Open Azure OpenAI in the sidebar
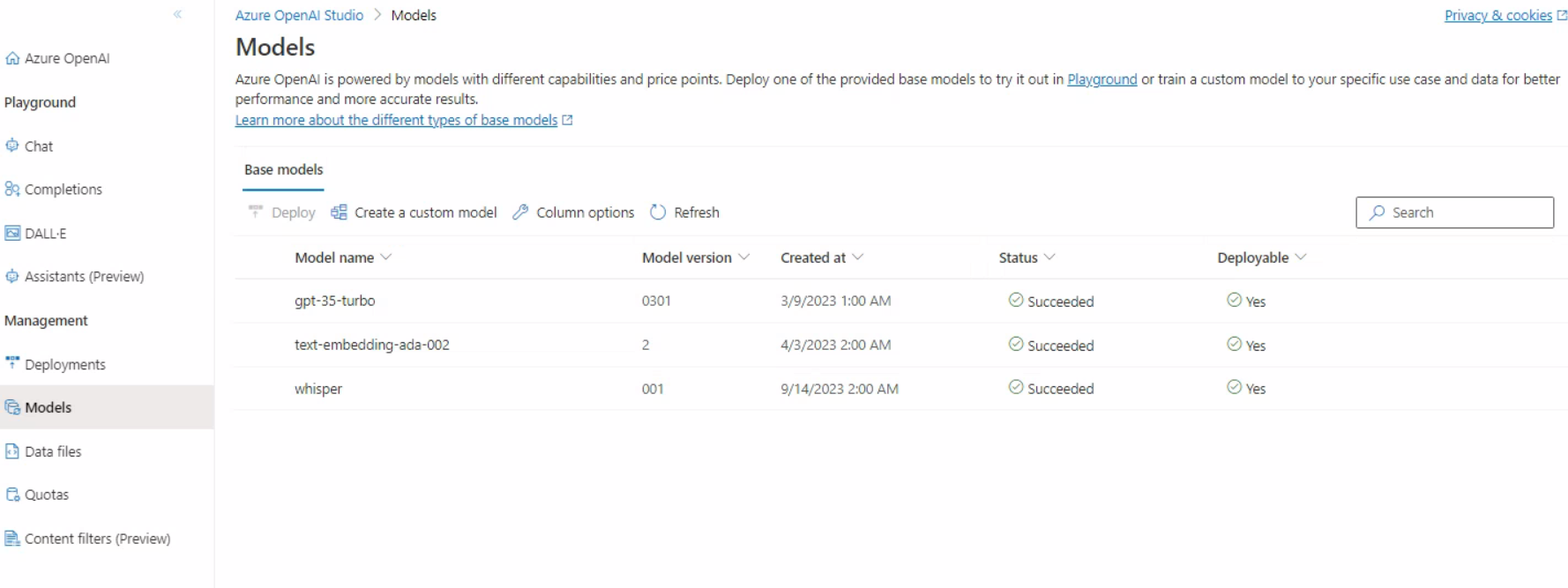The width and height of the screenshot is (1568, 588). [67, 58]
